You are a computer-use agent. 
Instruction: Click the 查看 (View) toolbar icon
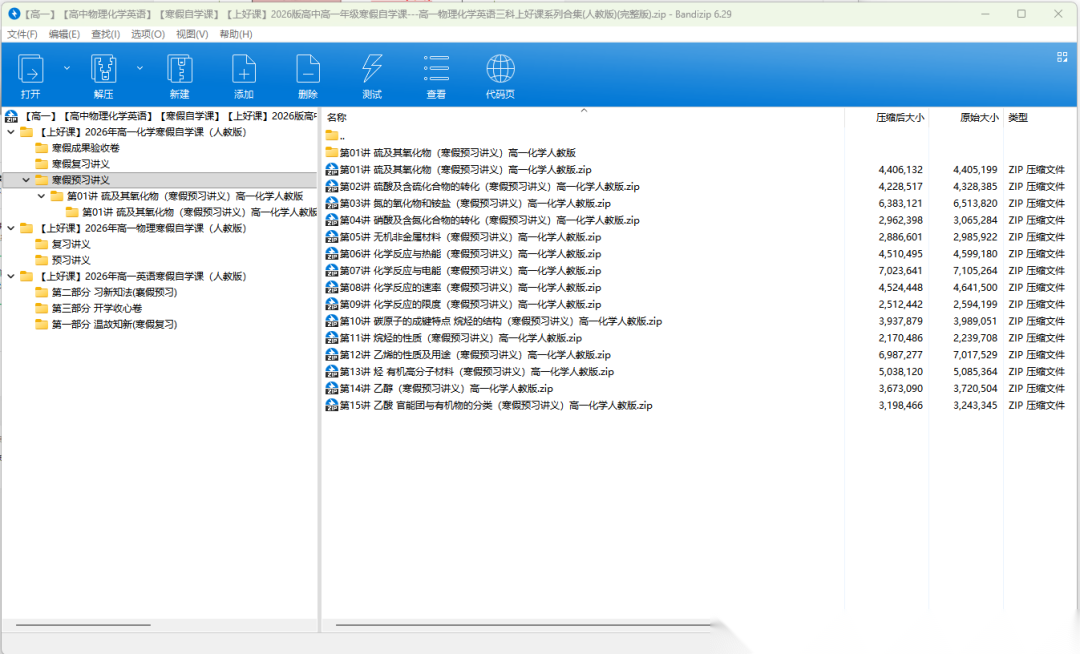pos(436,70)
